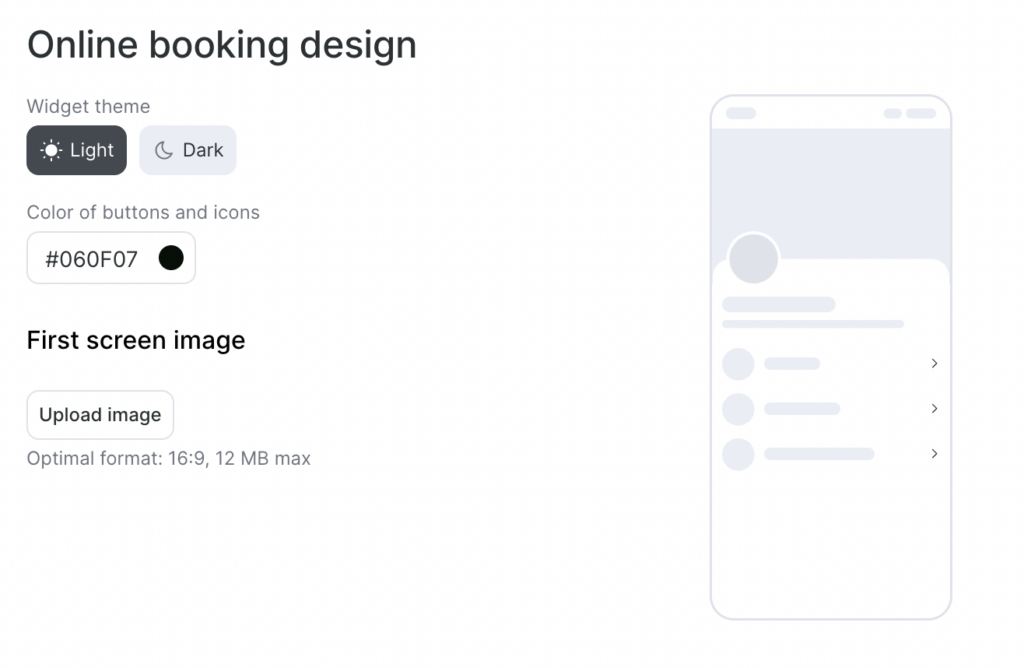
Task: Click the second list row circle in preview
Action: coord(738,409)
